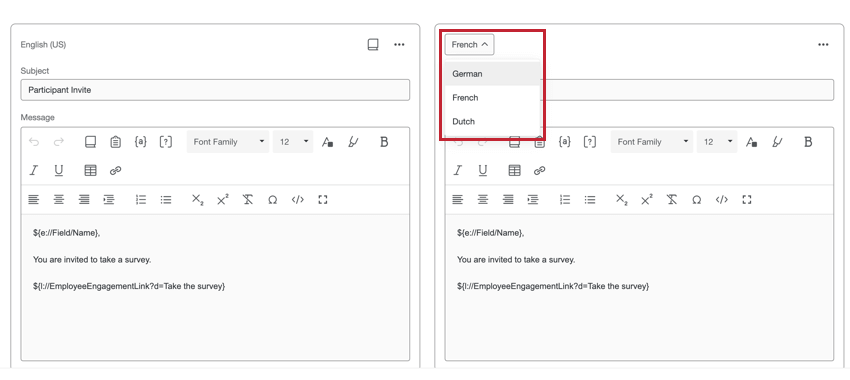
Task: Insert a bulleted list in the French editor
Action: [590, 200]
